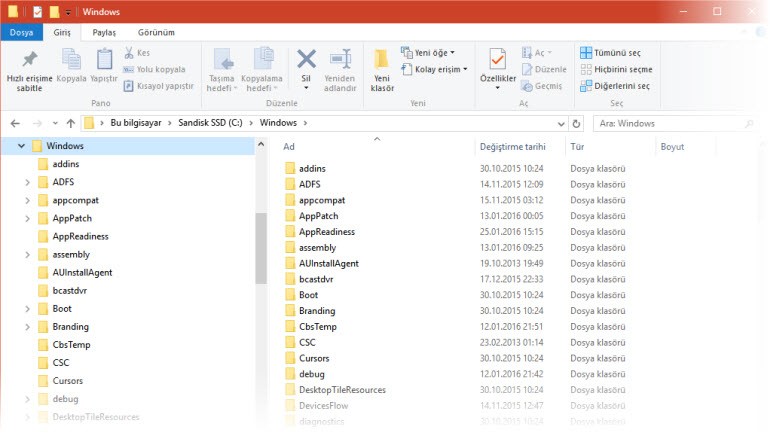Click the Aç open button
This screenshot has height=433, width=770.
click(x=536, y=53)
